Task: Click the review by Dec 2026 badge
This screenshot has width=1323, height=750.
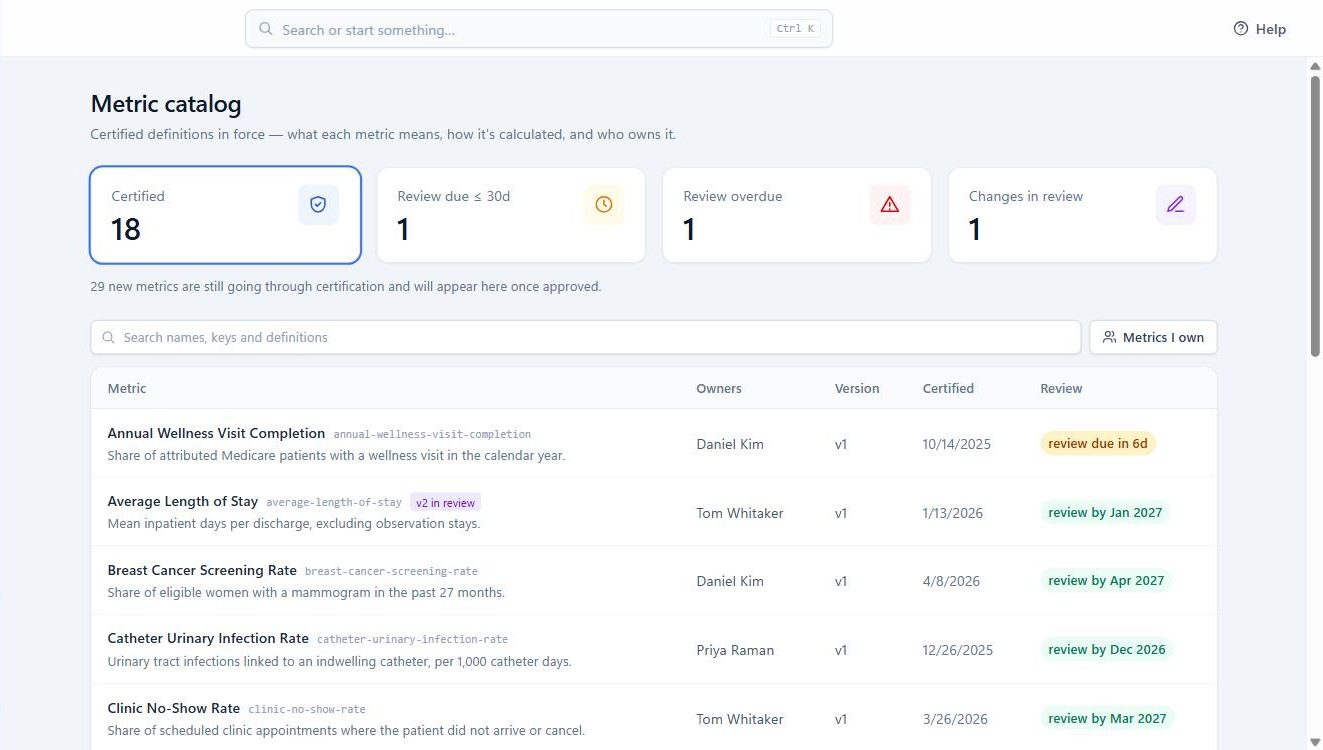Action: coord(1107,650)
